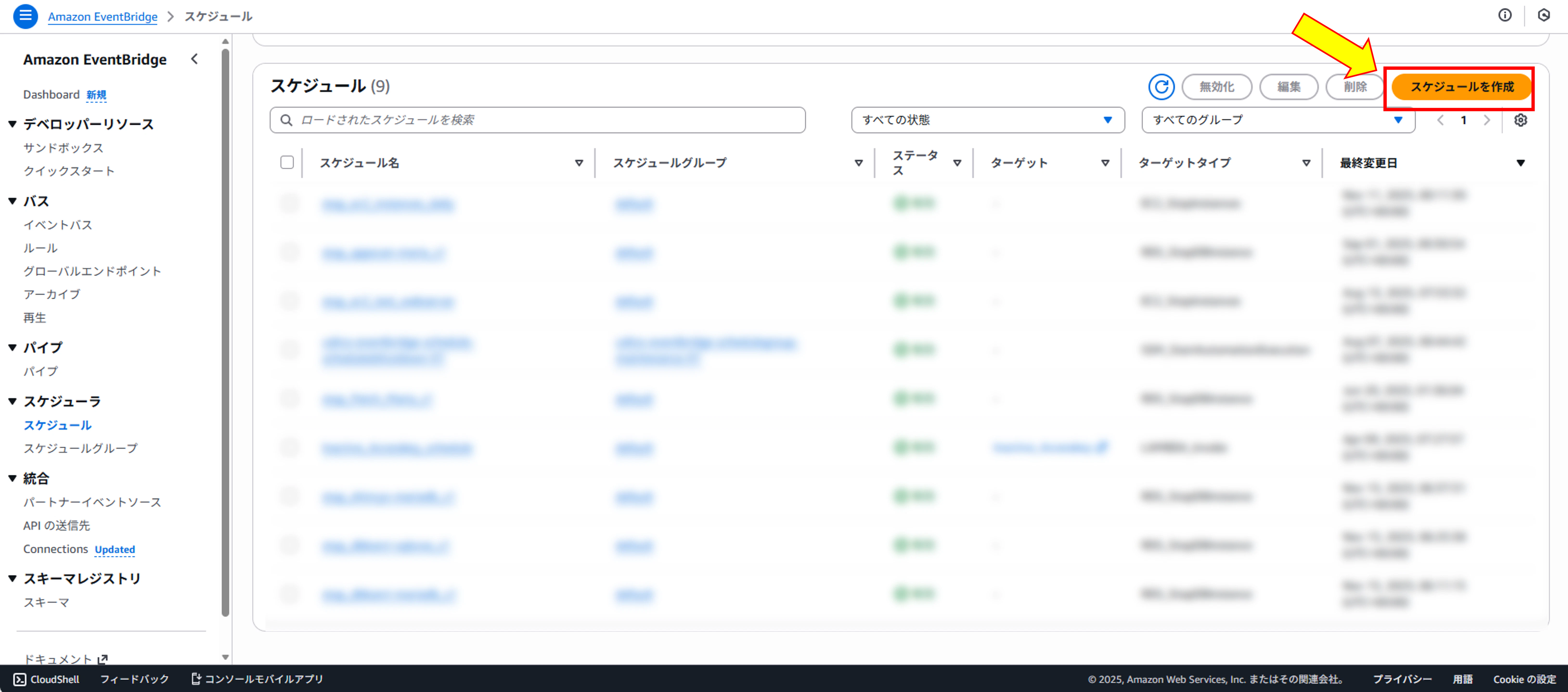
Task: Click the CloudShell icon in footer
Action: 19,679
